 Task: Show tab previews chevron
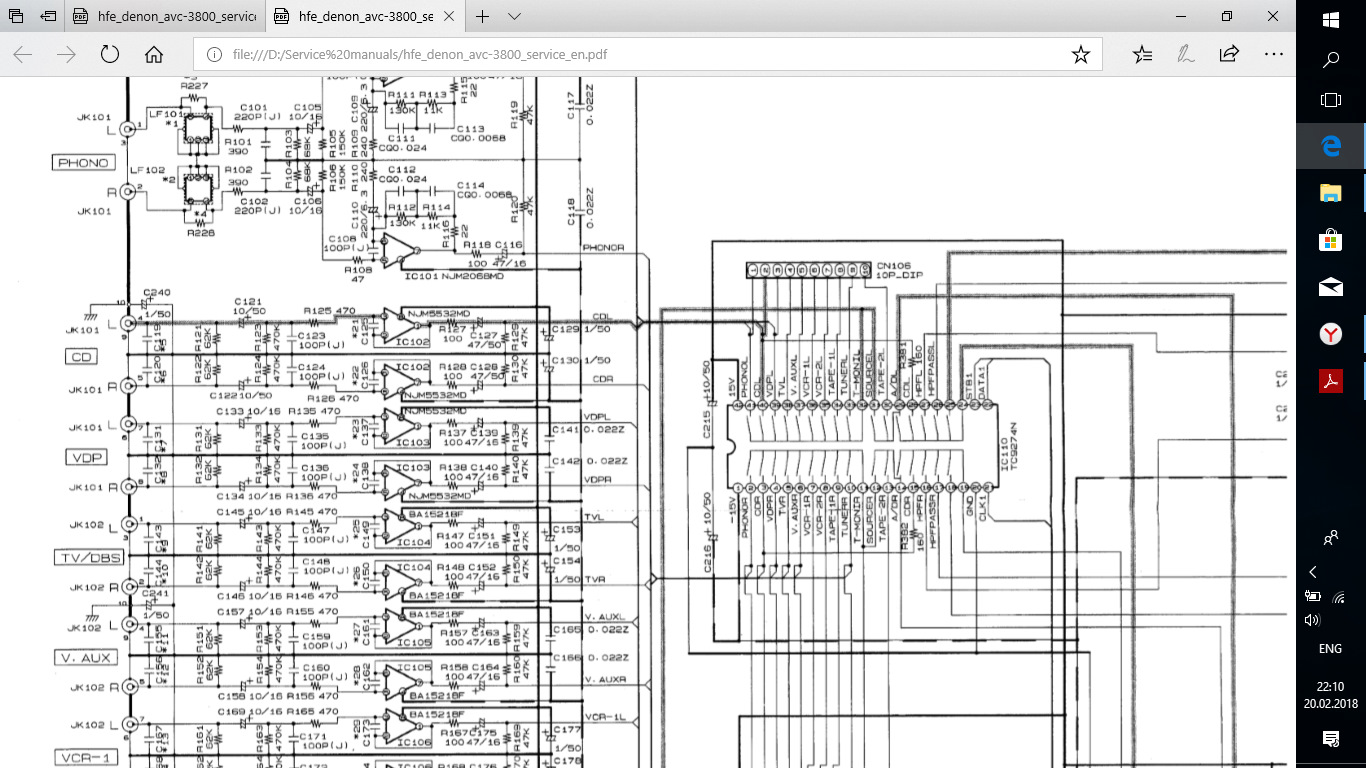coord(514,17)
